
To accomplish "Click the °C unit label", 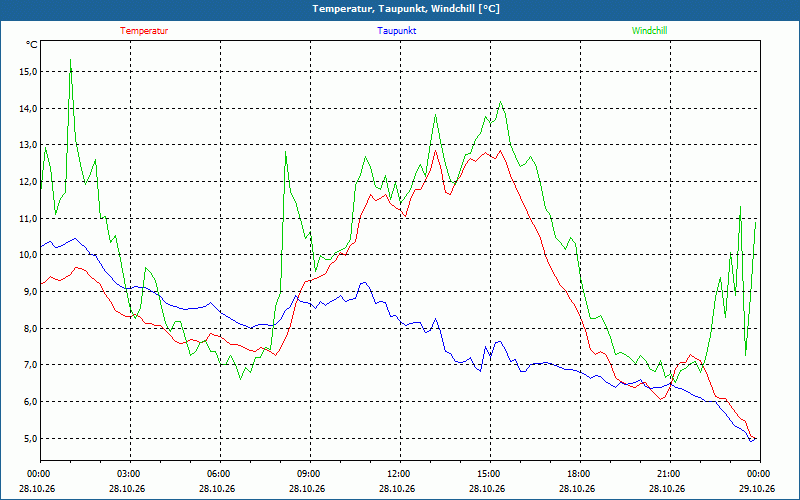I will click(x=32, y=45).
